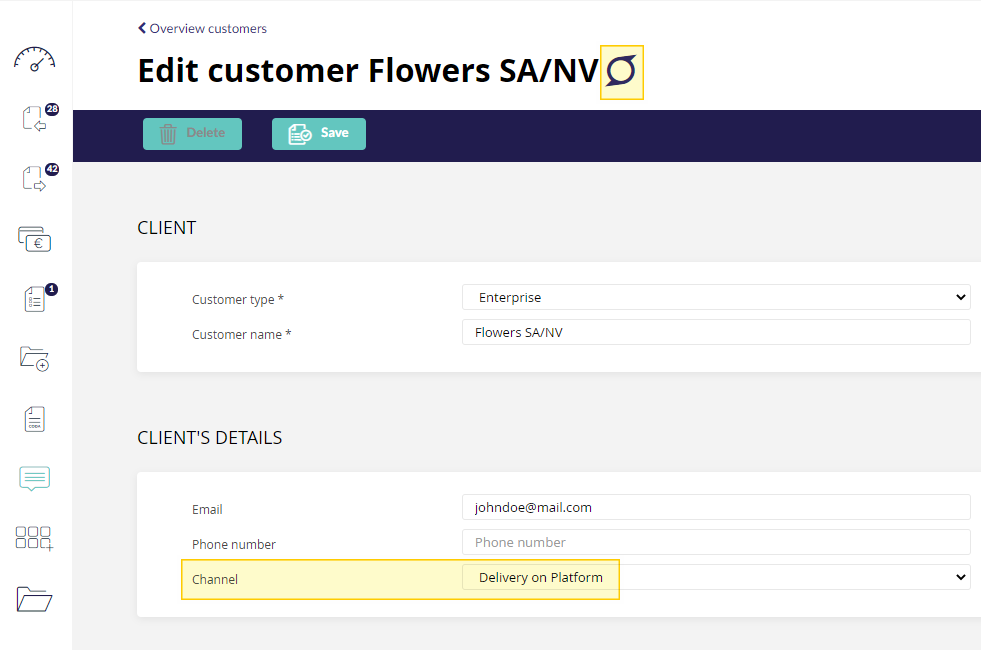Go back to Overview customers
This screenshot has width=981, height=650.
click(202, 28)
